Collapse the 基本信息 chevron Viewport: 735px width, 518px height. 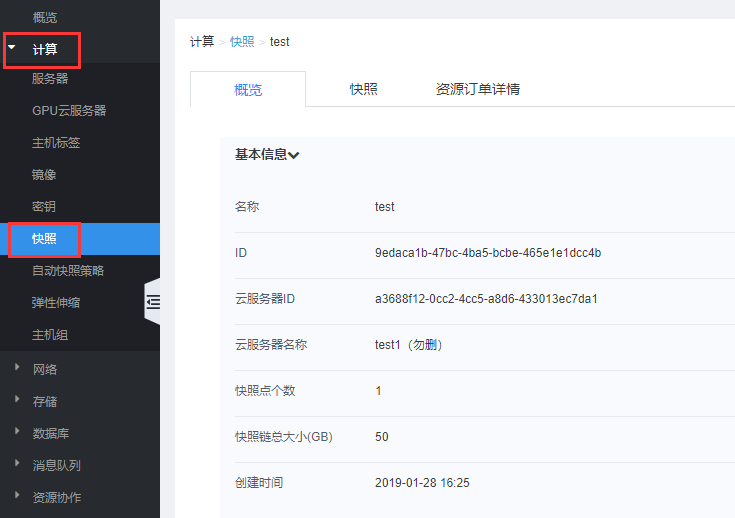pos(294,155)
